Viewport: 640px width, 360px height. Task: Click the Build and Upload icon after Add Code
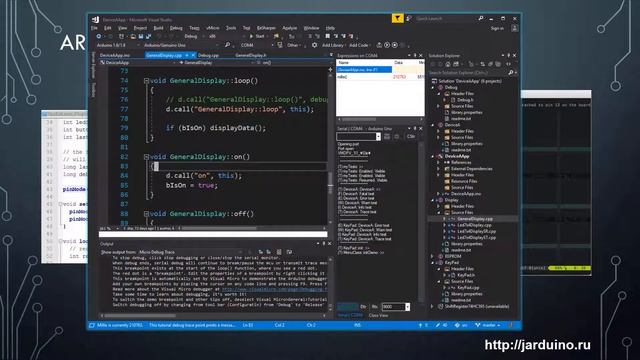click(x=379, y=45)
